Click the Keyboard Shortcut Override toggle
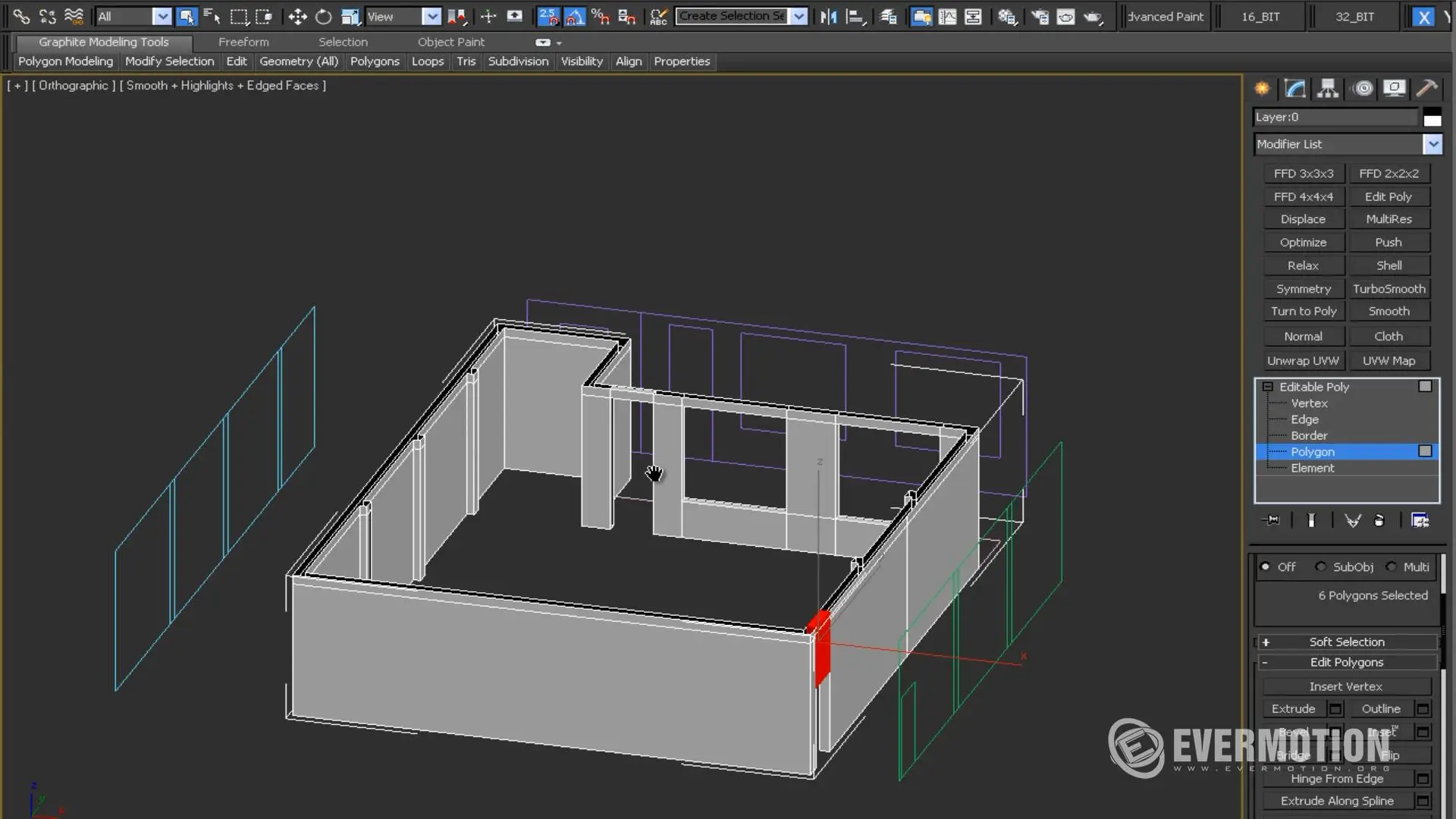The height and width of the screenshot is (819, 1456). (x=514, y=16)
